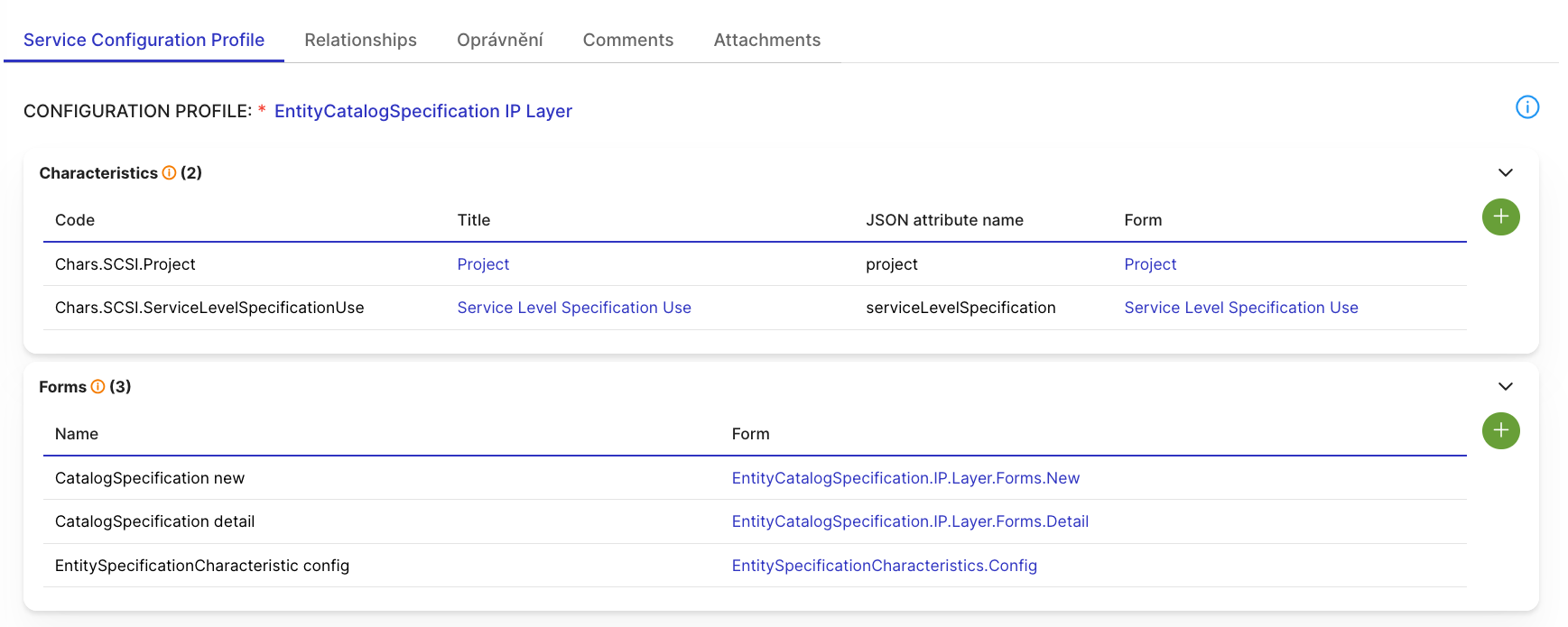The width and height of the screenshot is (1568, 627).
Task: Click the orange info icon beside Forms
Action: click(x=97, y=387)
